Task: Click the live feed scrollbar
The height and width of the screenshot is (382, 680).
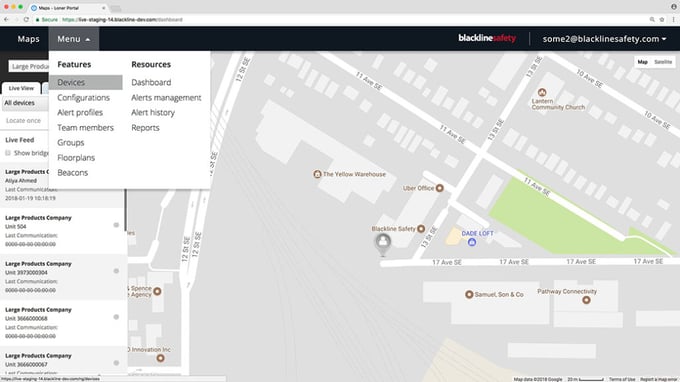Action: click(x=126, y=210)
